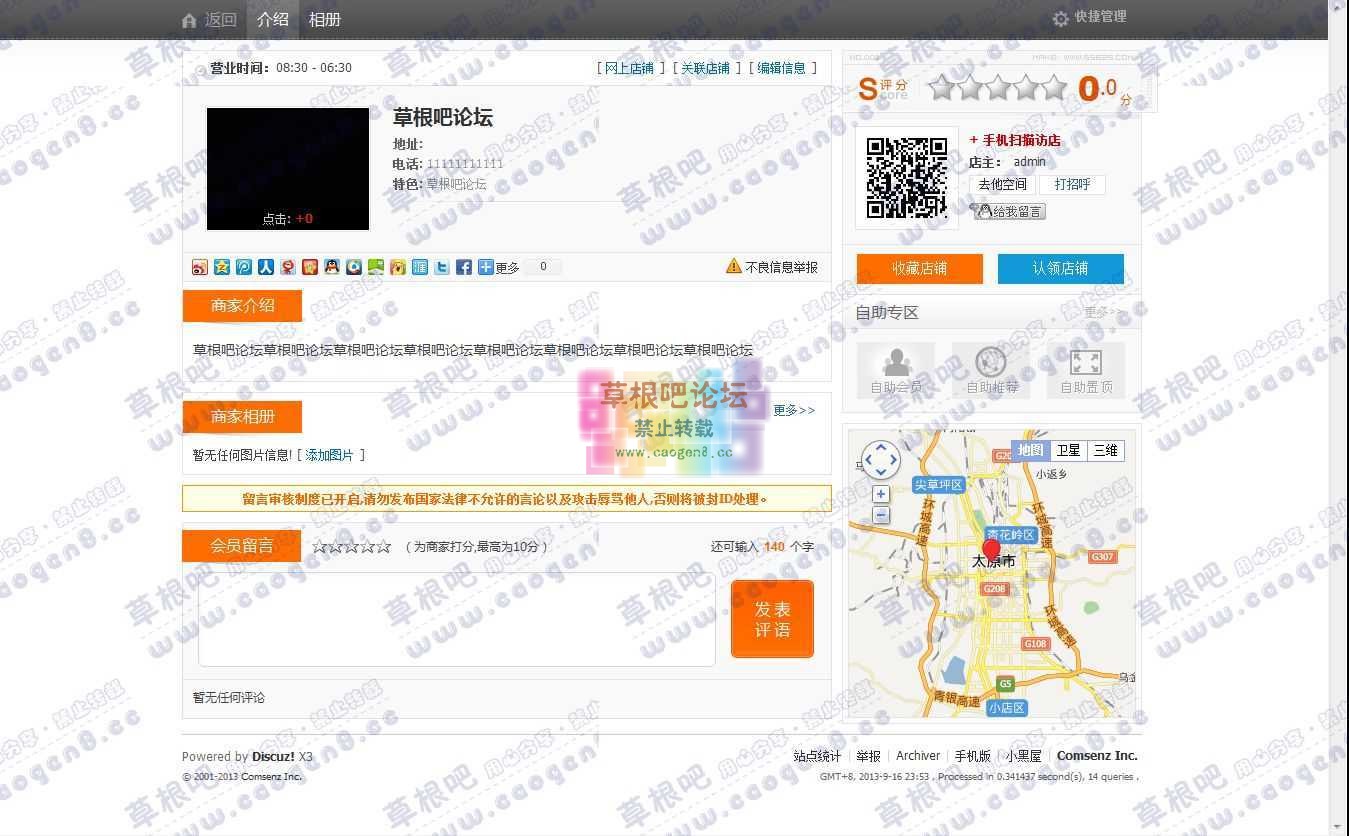This screenshot has width=1349, height=836.
Task: Select the Sina Weibo share icon
Action: tap(199, 267)
